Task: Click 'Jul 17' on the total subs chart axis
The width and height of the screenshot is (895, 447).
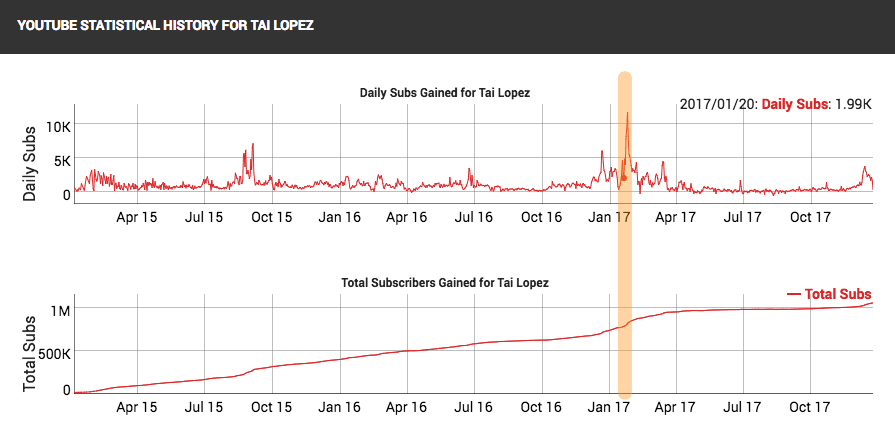Action: pyautogui.click(x=743, y=408)
